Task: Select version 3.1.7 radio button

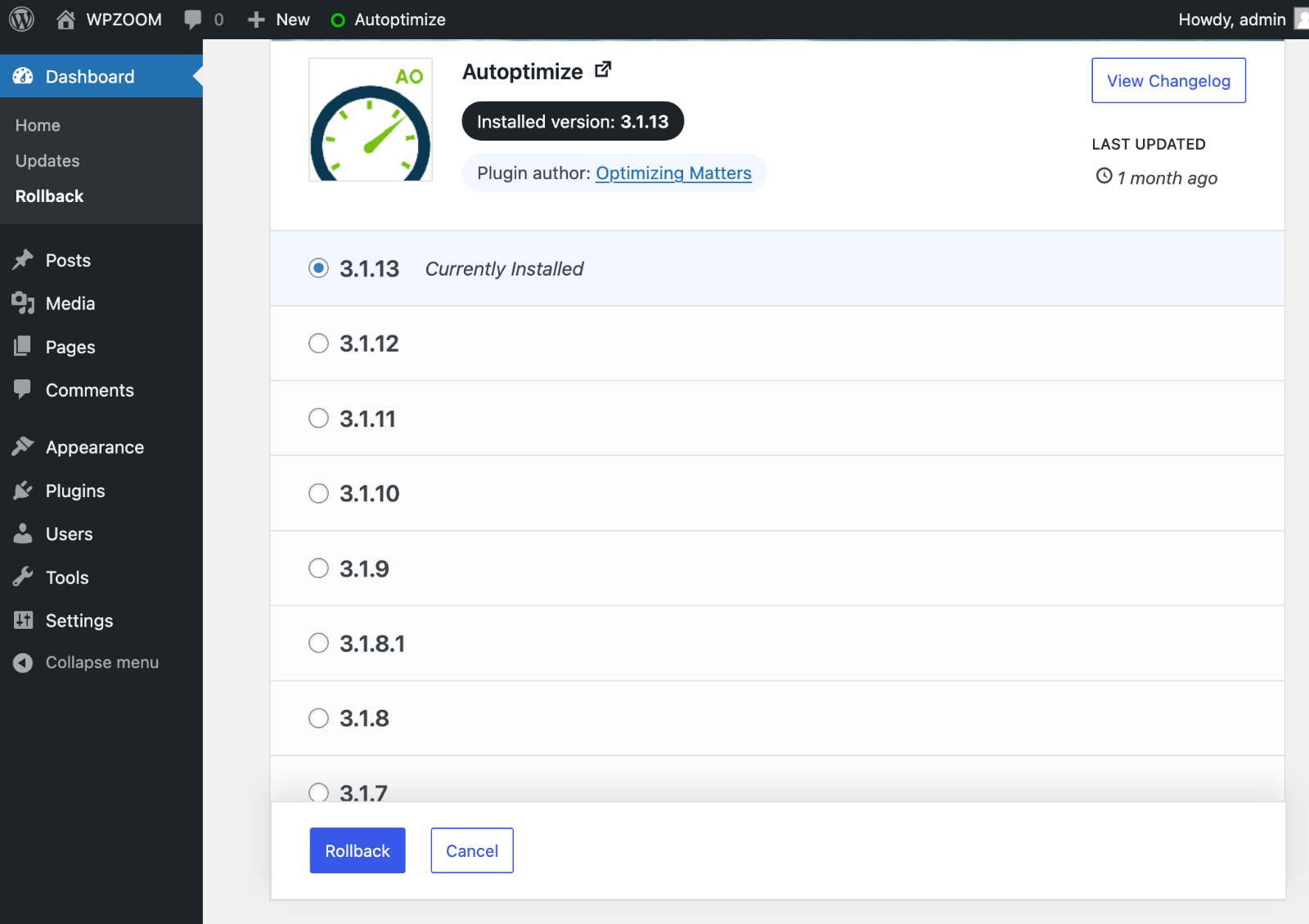Action: pos(318,792)
